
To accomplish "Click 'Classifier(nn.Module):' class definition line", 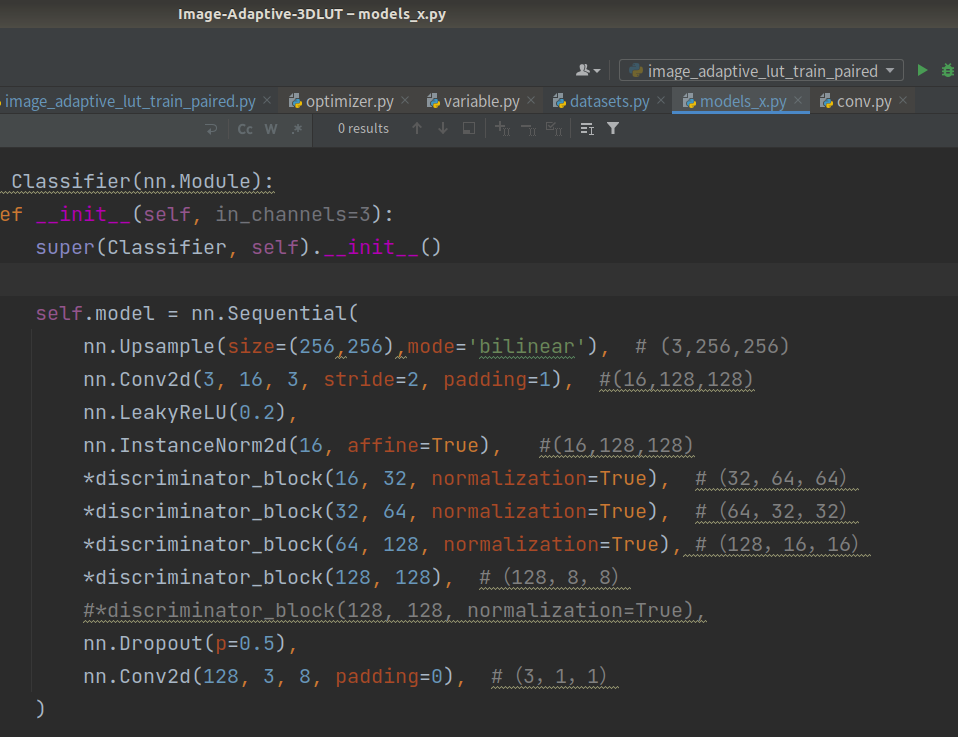I will (142, 182).
